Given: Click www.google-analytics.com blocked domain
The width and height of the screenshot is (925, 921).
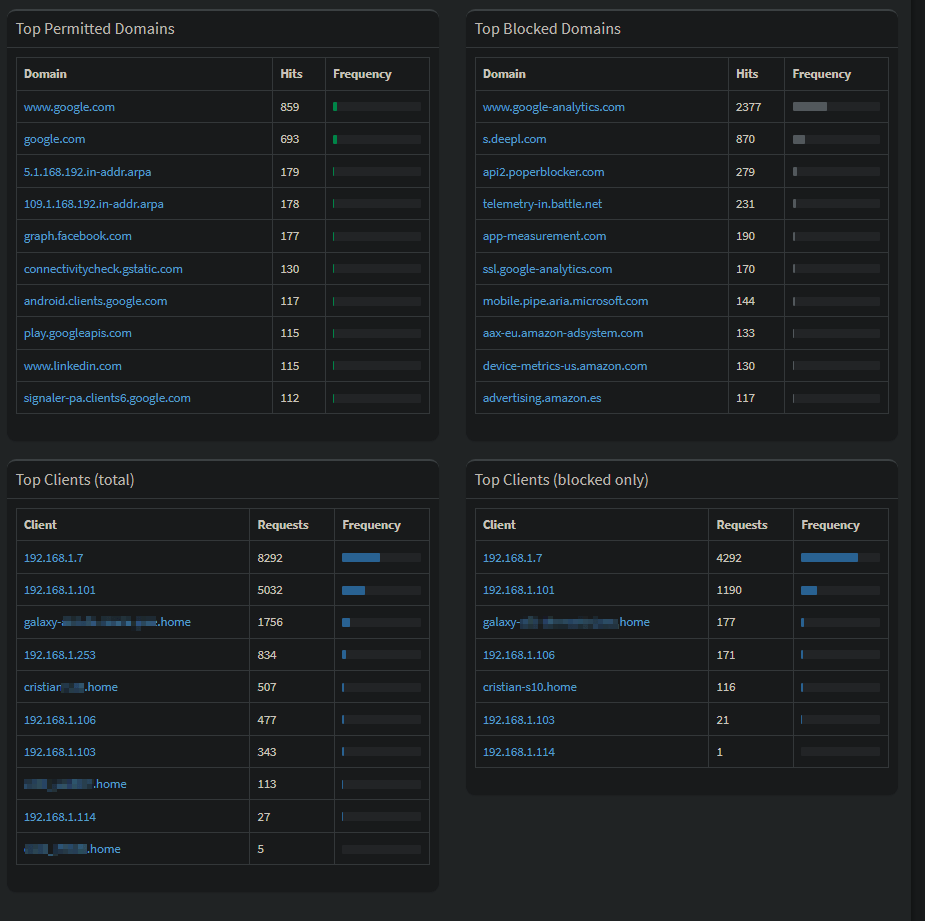Looking at the screenshot, I should click(x=553, y=107).
